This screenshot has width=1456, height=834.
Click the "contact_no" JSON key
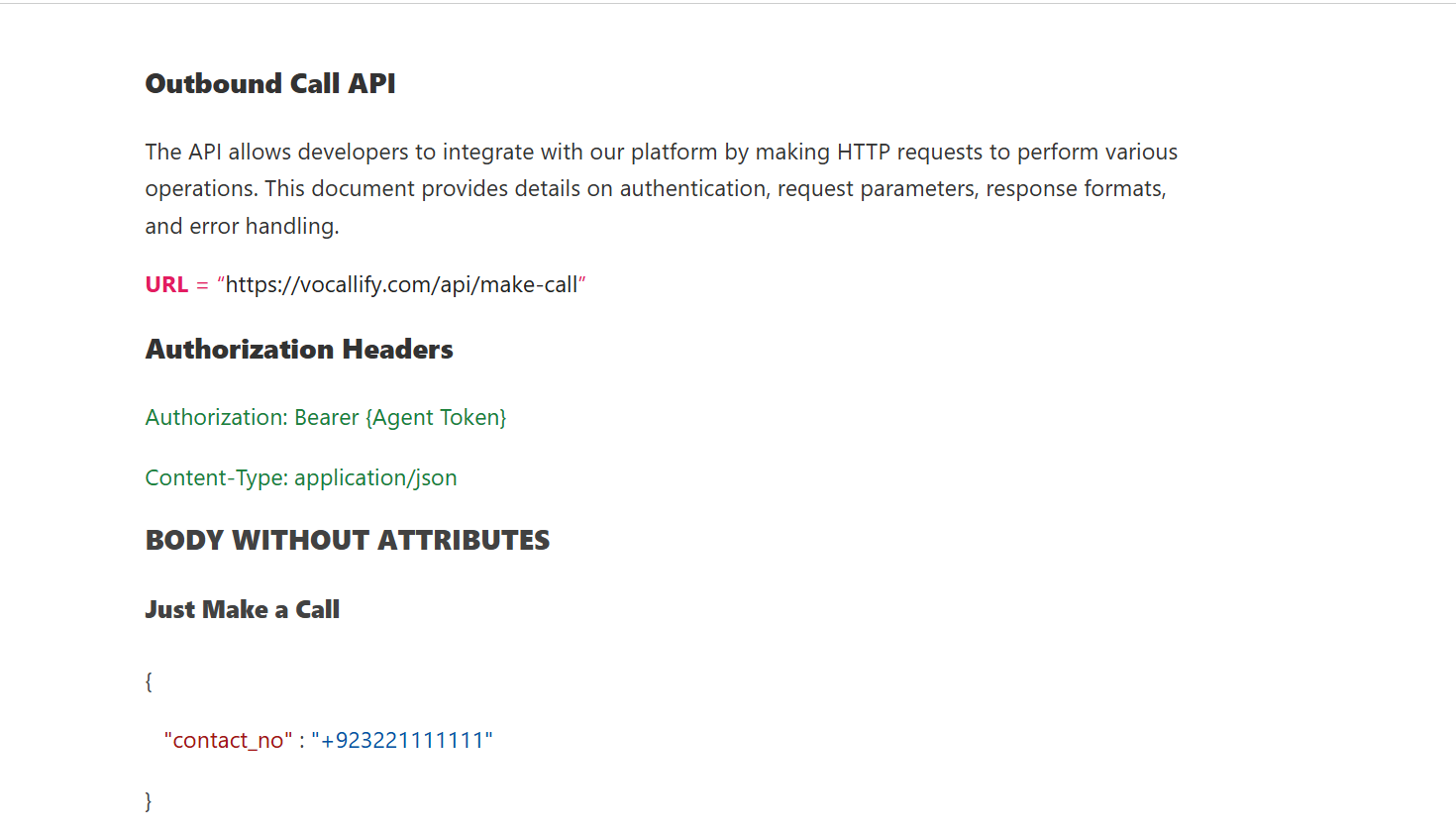228,741
